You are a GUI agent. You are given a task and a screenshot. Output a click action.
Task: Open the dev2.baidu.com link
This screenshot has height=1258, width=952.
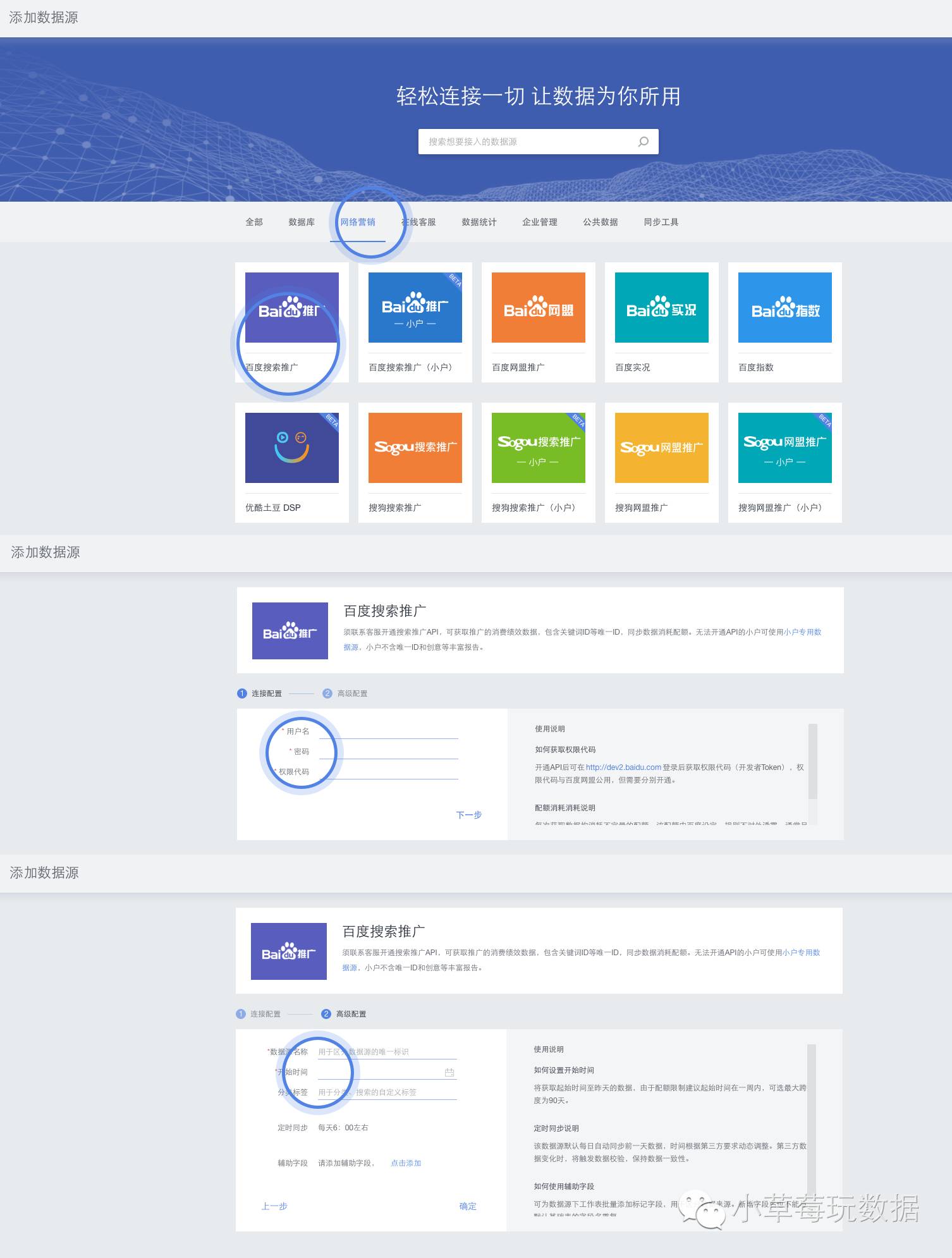(x=623, y=767)
